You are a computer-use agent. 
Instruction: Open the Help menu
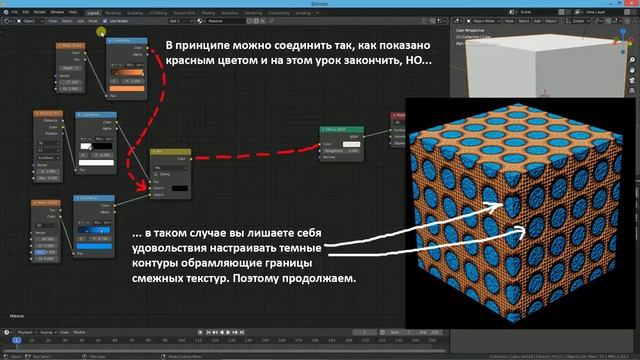[73, 12]
